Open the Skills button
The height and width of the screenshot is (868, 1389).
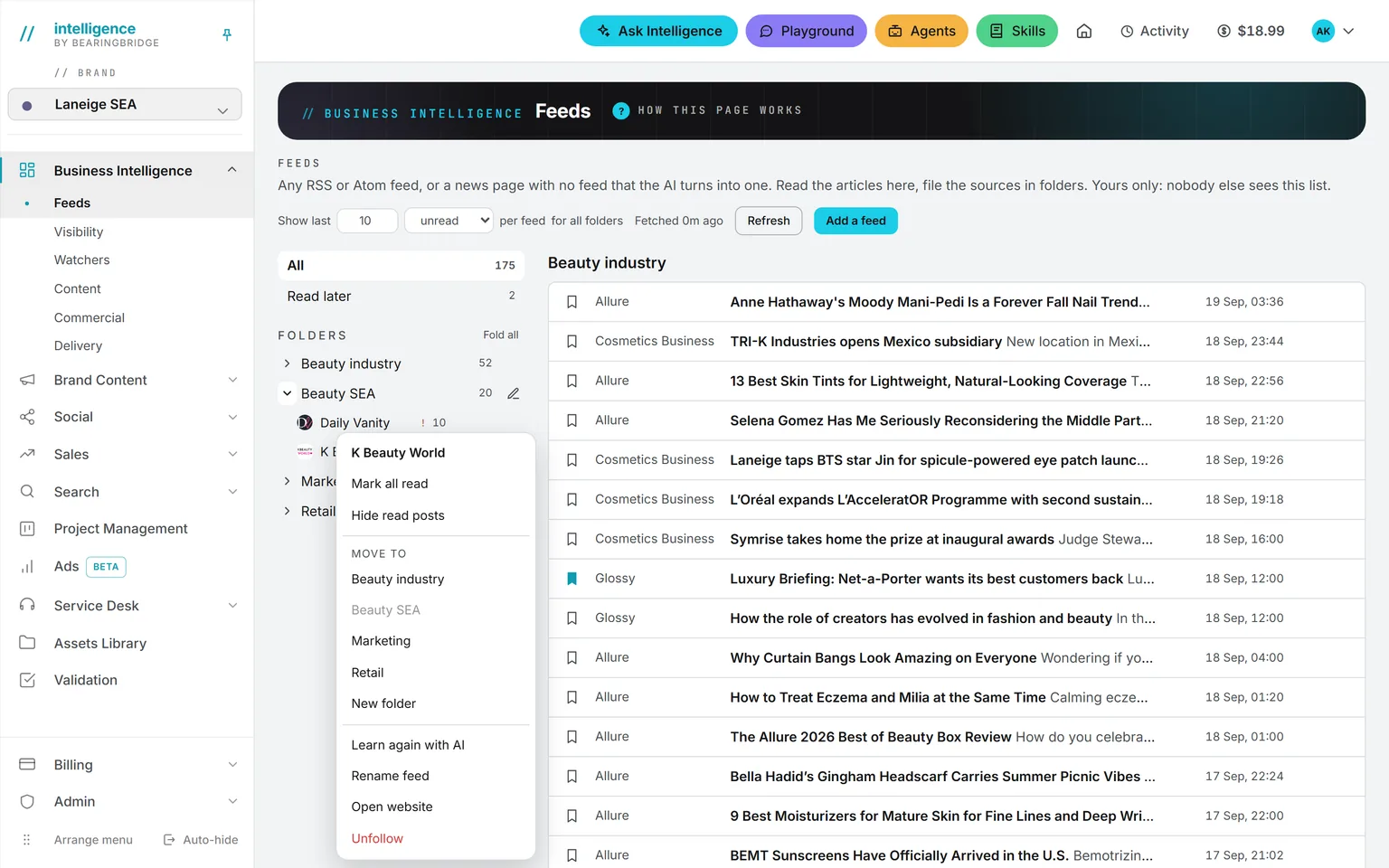[1017, 31]
